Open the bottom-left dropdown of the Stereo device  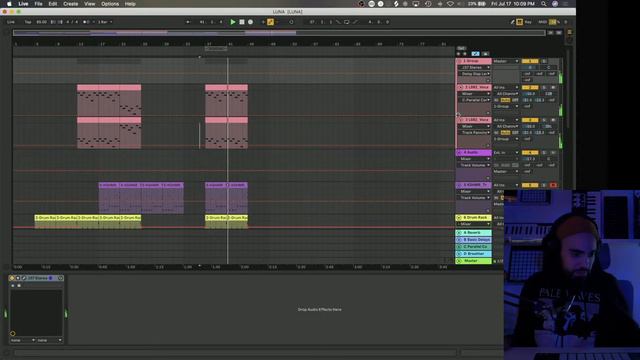[22, 340]
